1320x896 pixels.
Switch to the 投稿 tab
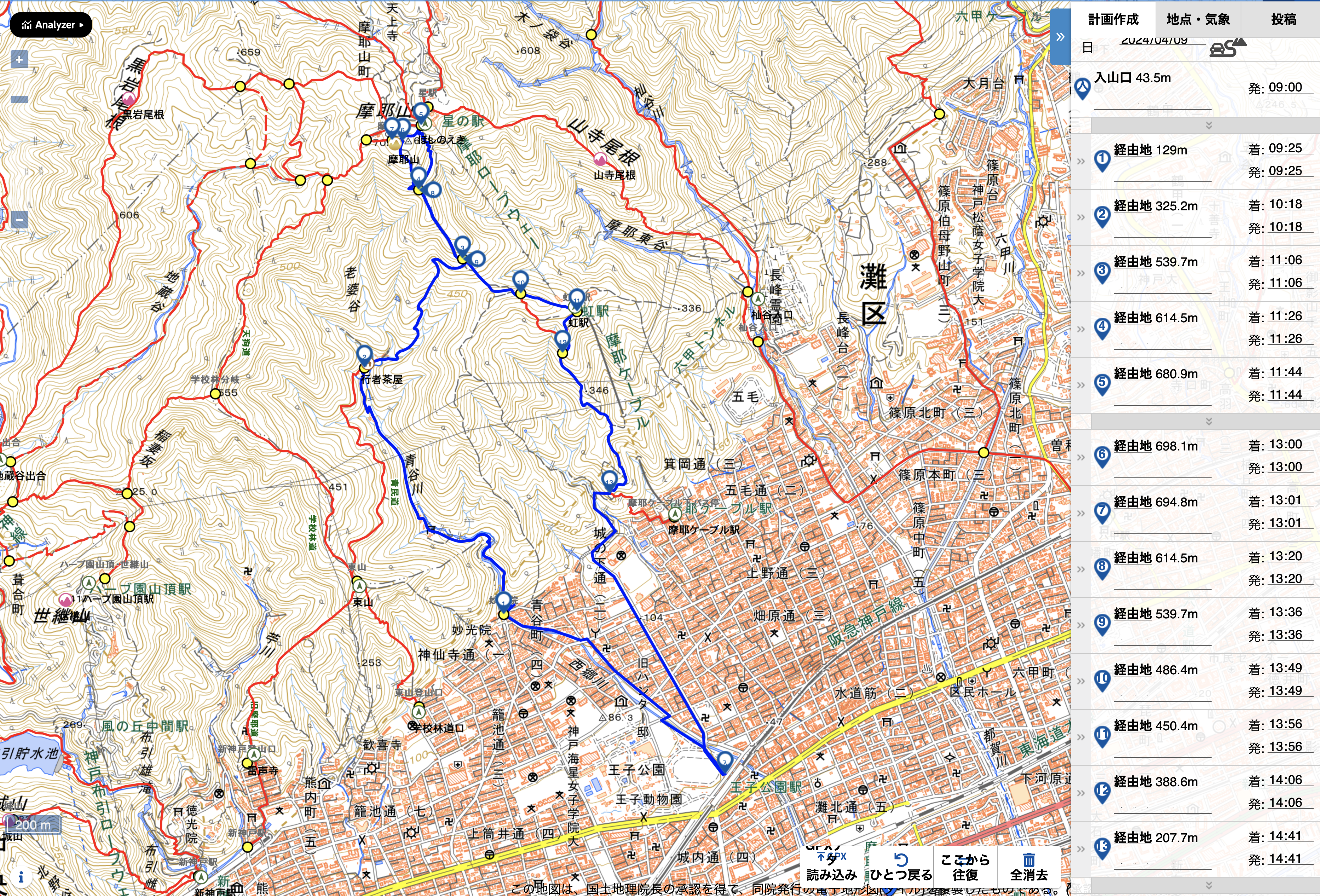(1283, 19)
